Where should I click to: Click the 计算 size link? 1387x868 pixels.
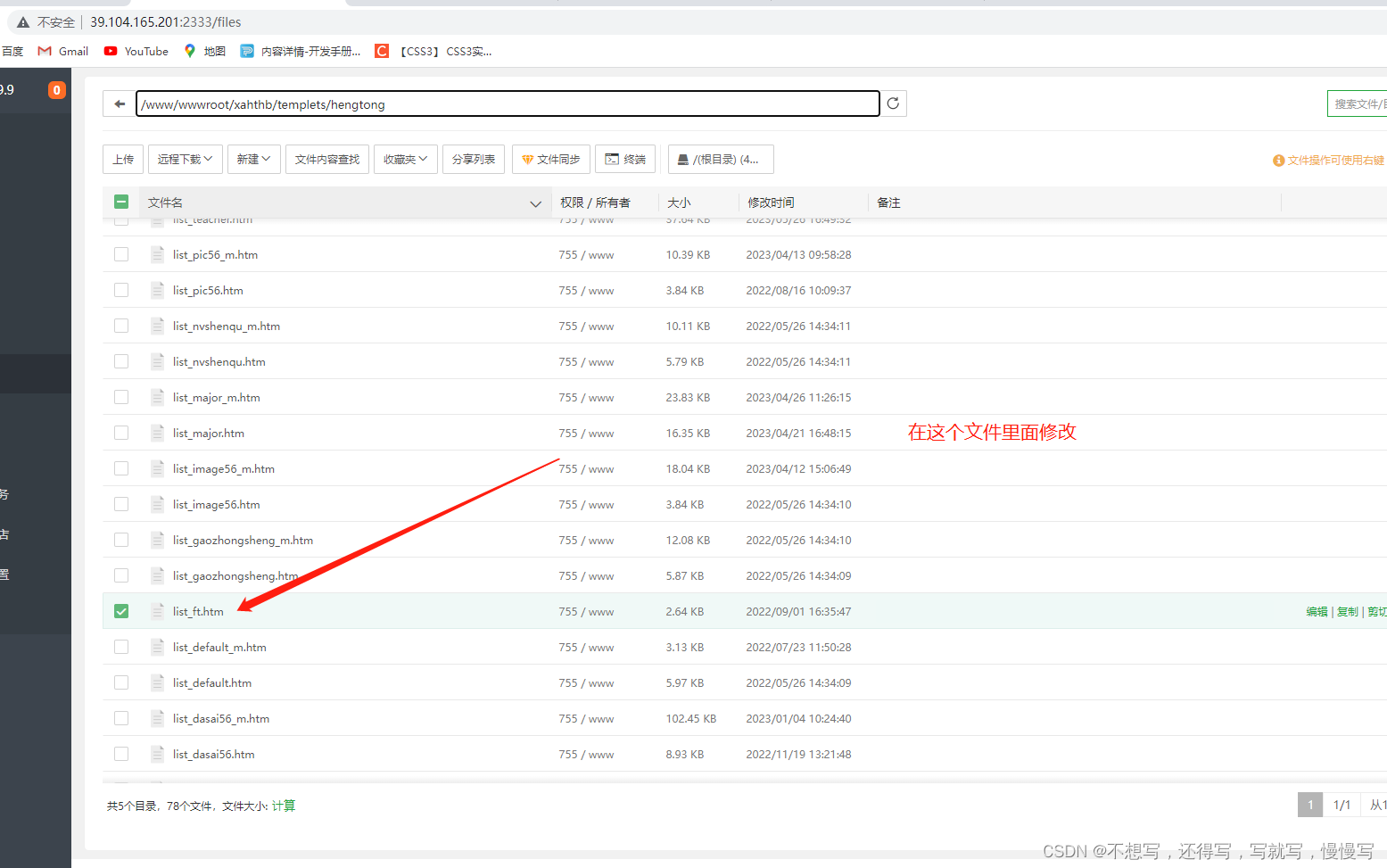click(x=284, y=806)
